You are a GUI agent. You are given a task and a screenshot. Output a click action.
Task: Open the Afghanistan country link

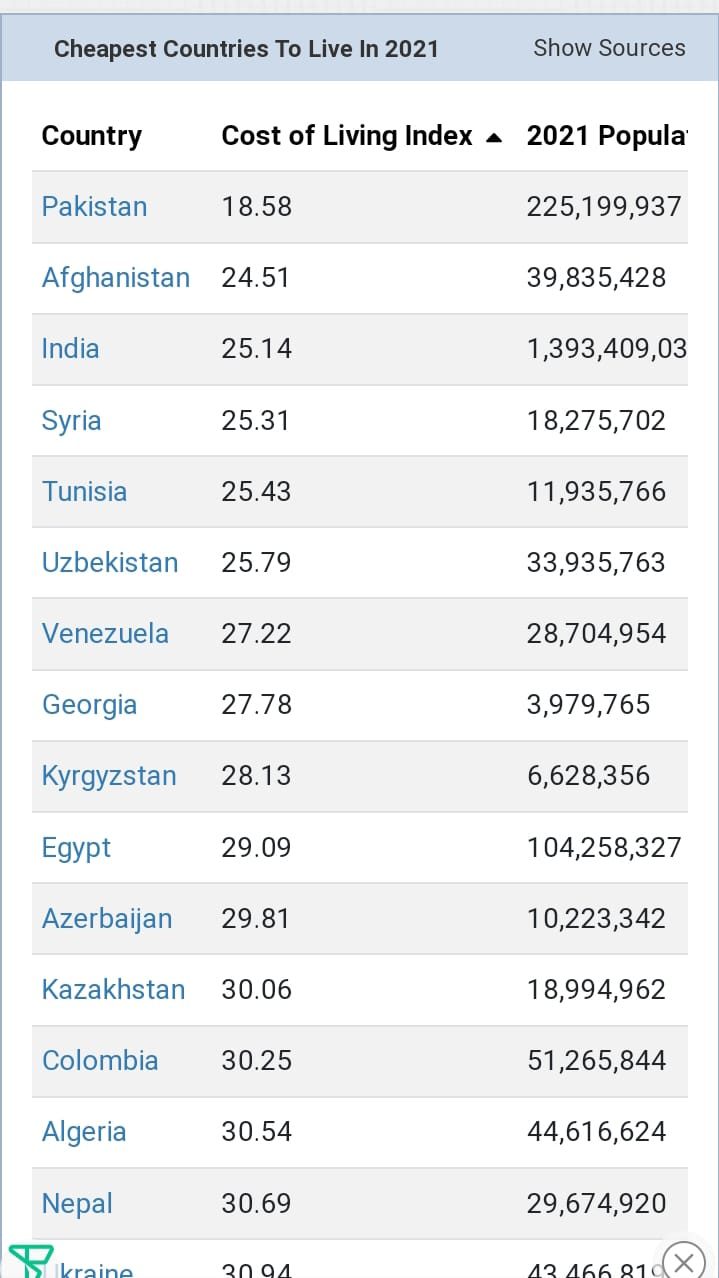coord(116,278)
